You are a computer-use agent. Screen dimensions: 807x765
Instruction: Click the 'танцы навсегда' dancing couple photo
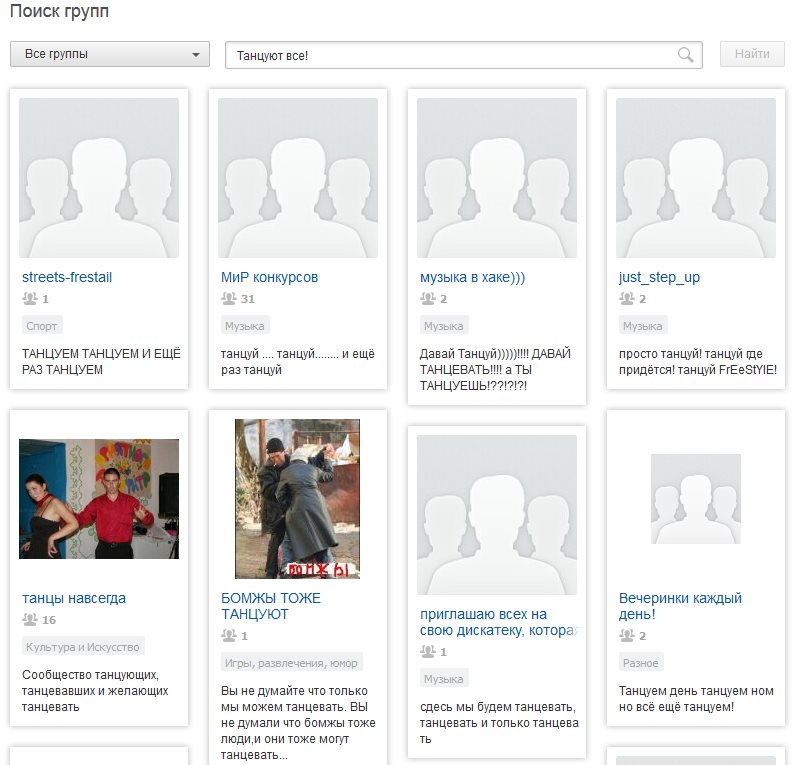pyautogui.click(x=99, y=498)
